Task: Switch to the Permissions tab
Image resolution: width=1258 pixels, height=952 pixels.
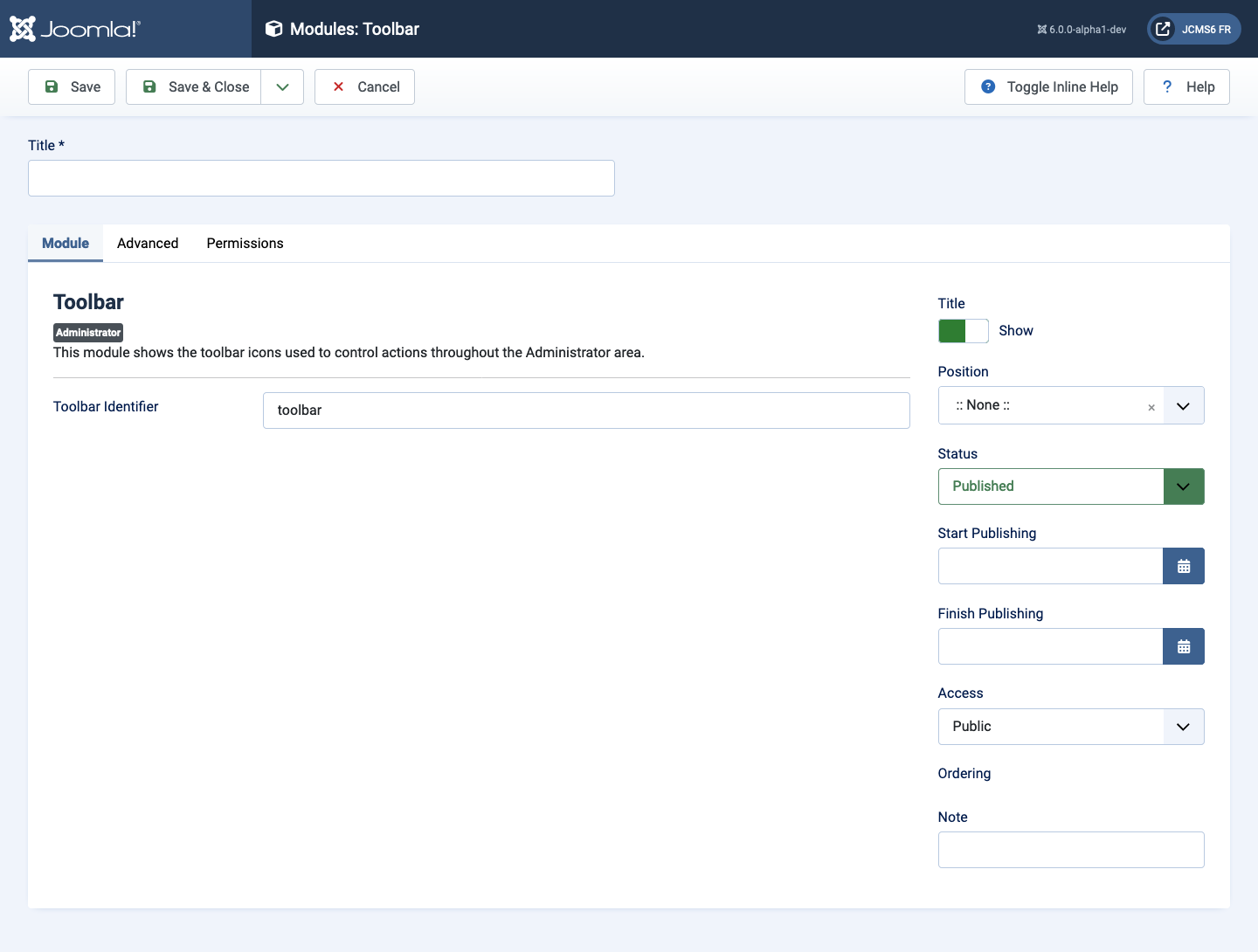Action: 245,243
